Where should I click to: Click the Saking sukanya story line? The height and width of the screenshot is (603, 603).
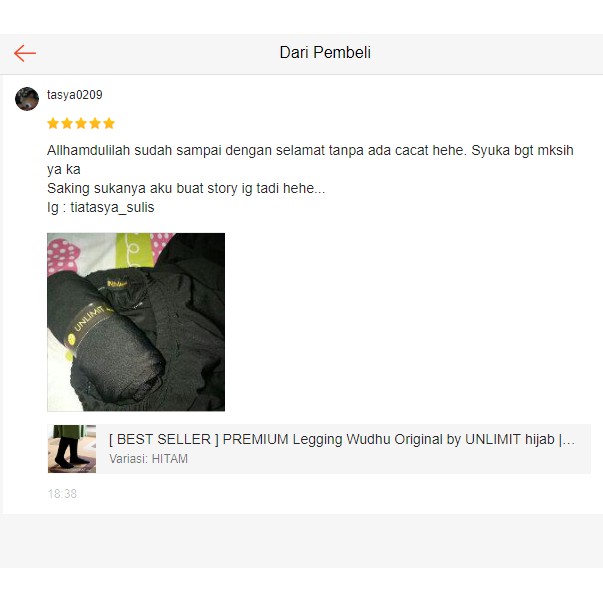pyautogui.click(x=186, y=188)
